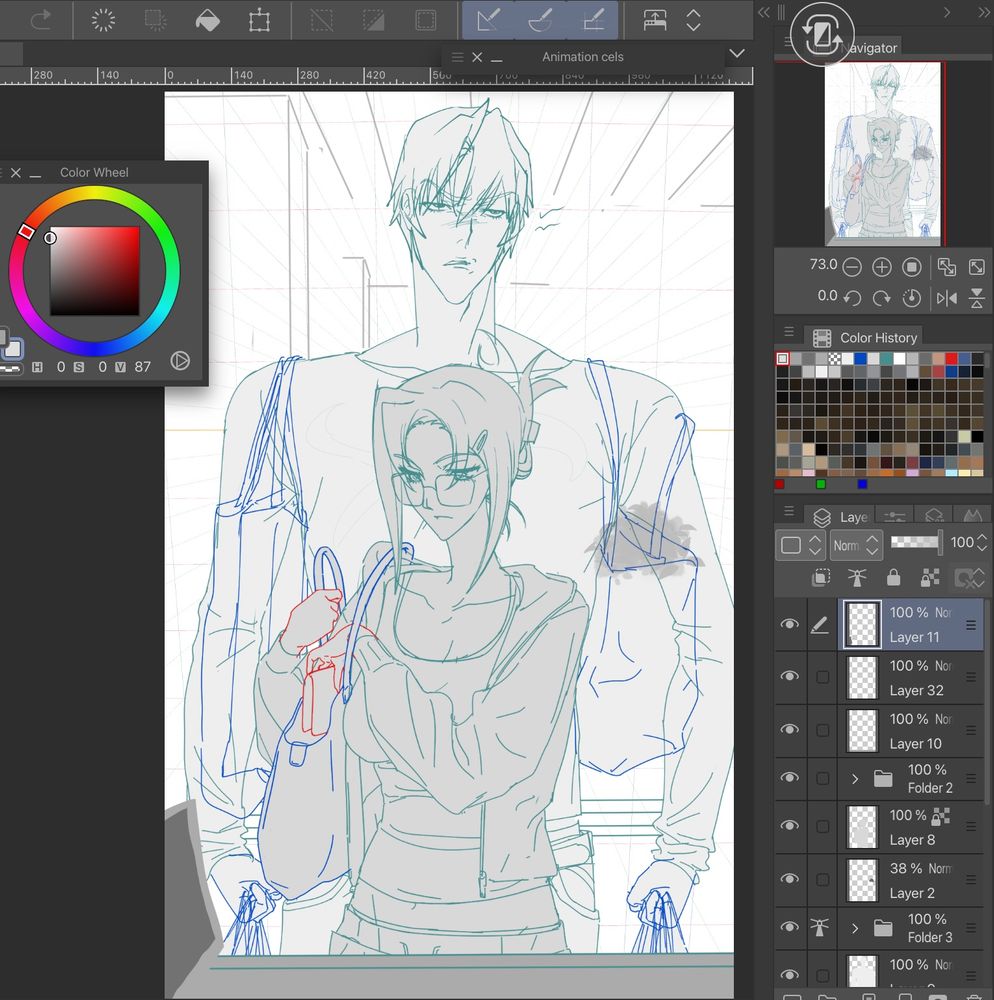Switch to the Color History tab

[867, 337]
